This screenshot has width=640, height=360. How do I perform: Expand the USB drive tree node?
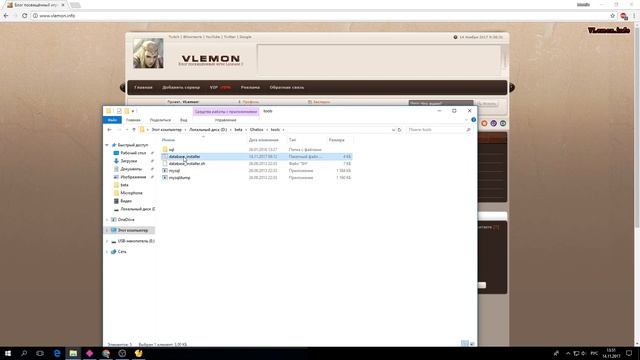click(107, 241)
